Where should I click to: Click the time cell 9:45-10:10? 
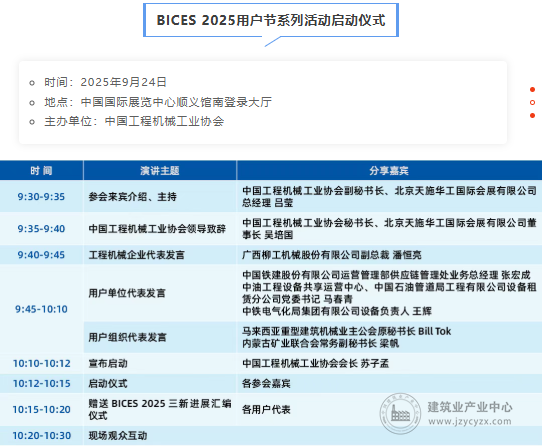coord(41,309)
